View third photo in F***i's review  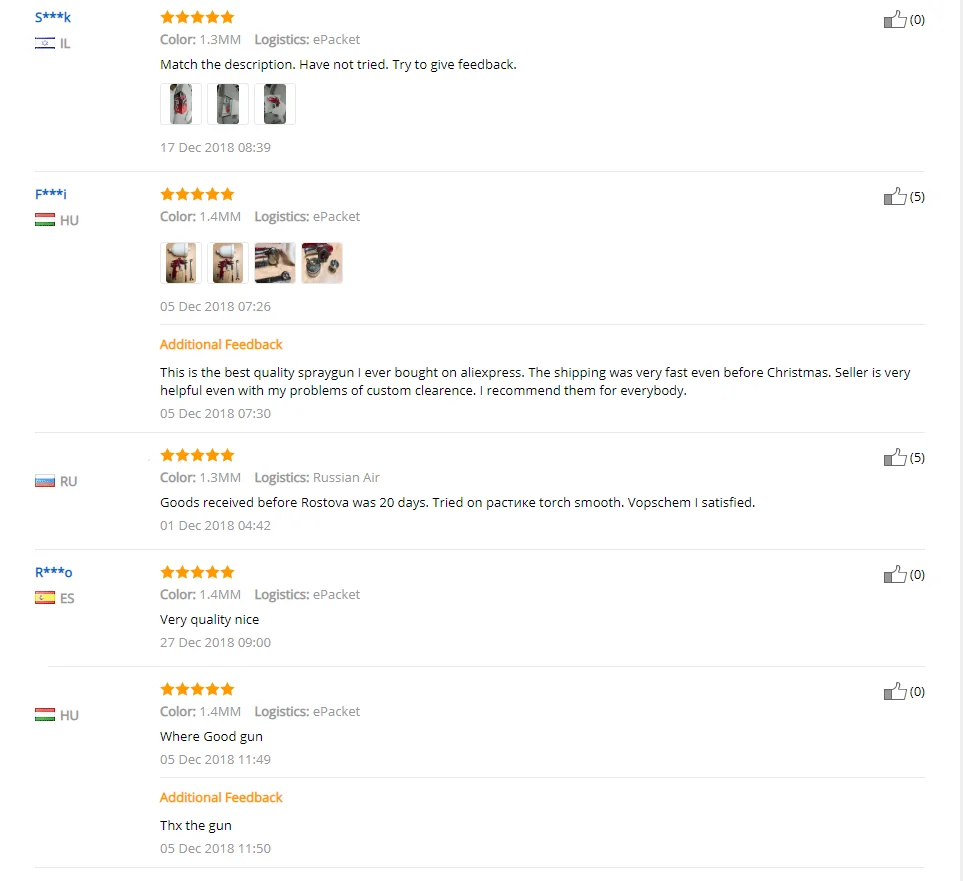[x=275, y=263]
